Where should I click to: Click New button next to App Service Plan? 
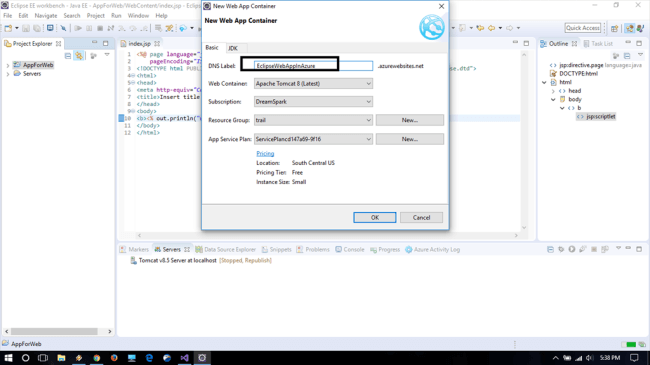coord(410,139)
